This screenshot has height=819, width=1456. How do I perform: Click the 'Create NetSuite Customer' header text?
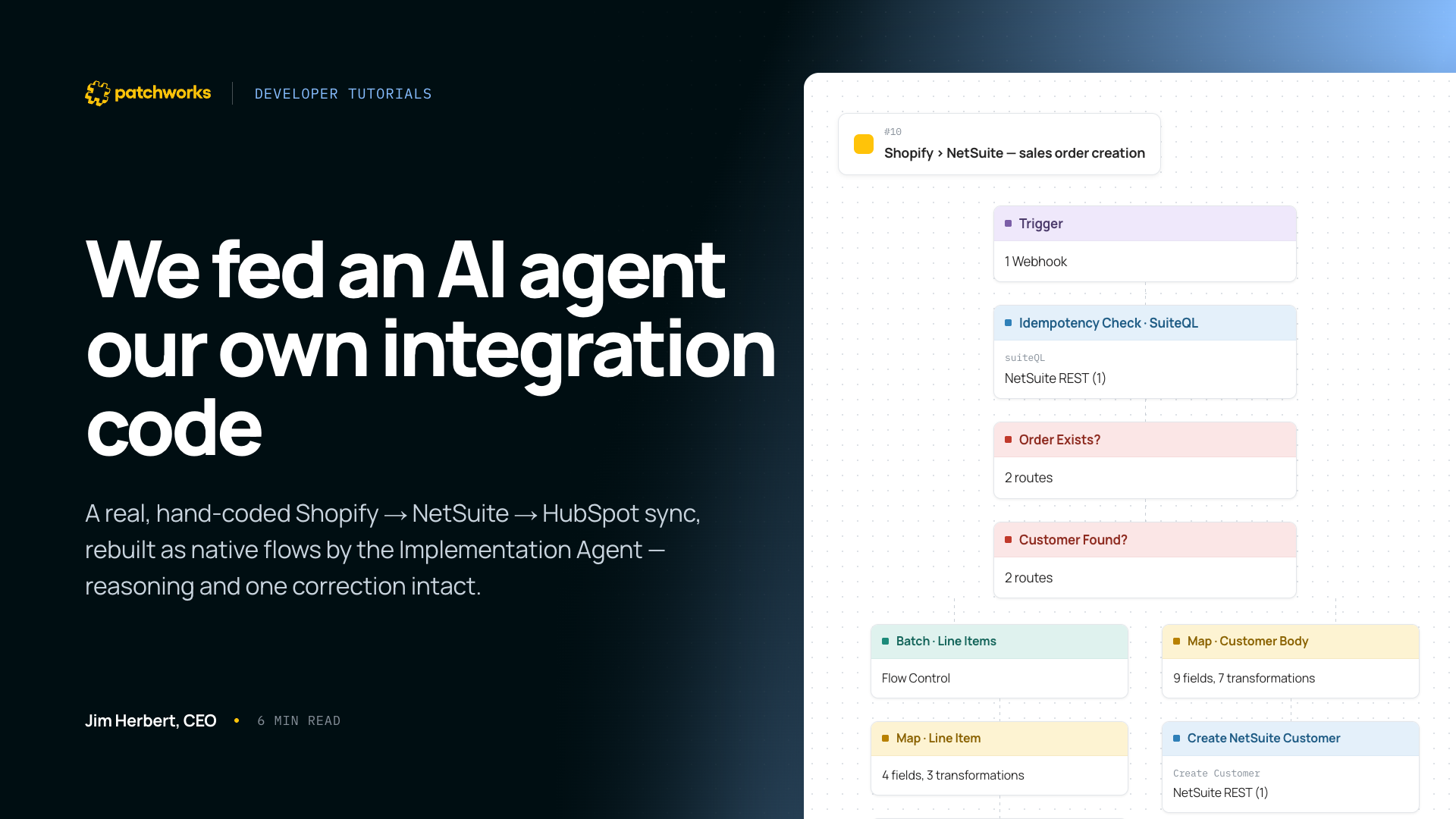1263,739
